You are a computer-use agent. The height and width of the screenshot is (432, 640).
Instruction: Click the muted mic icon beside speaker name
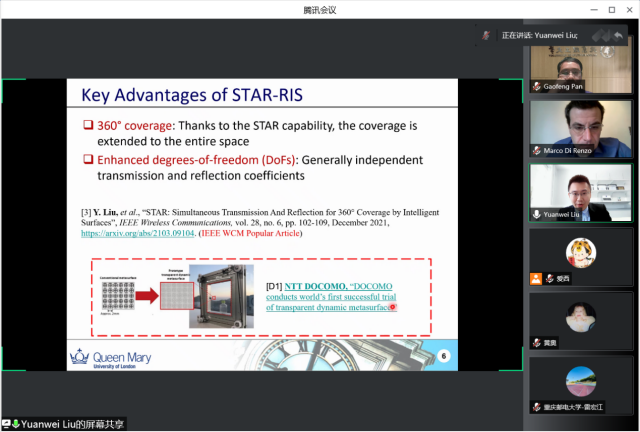[487, 35]
